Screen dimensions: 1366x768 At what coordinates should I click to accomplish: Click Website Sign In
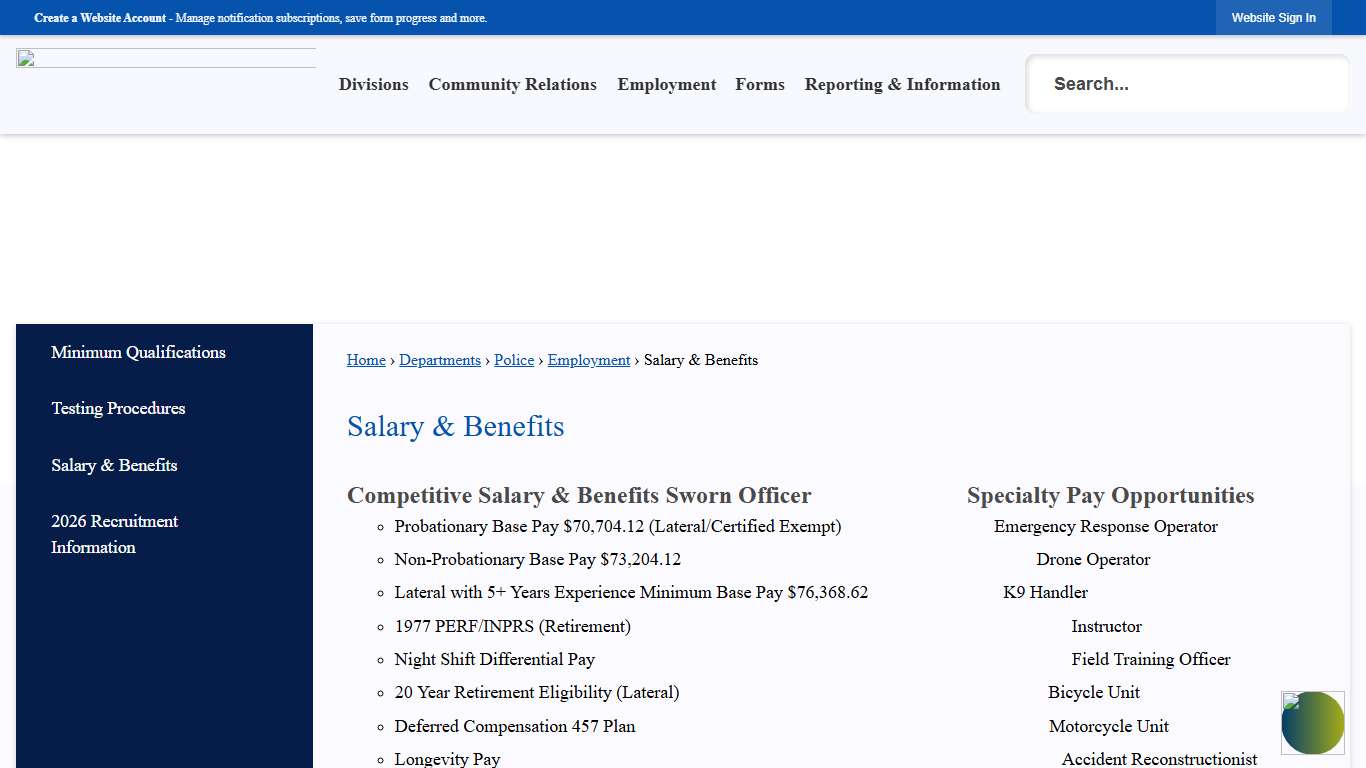click(x=1273, y=17)
